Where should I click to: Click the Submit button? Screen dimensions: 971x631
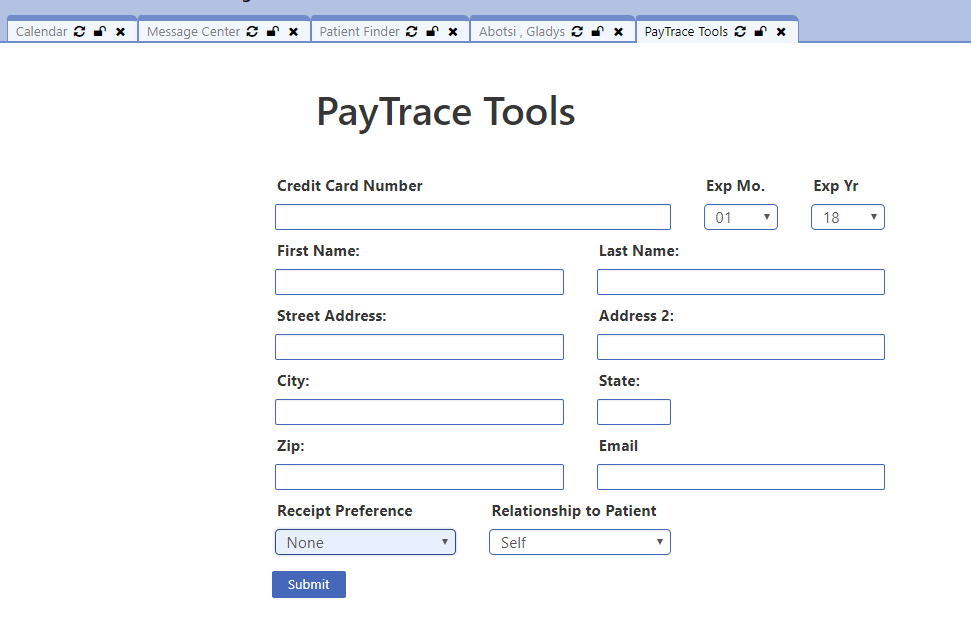(309, 585)
